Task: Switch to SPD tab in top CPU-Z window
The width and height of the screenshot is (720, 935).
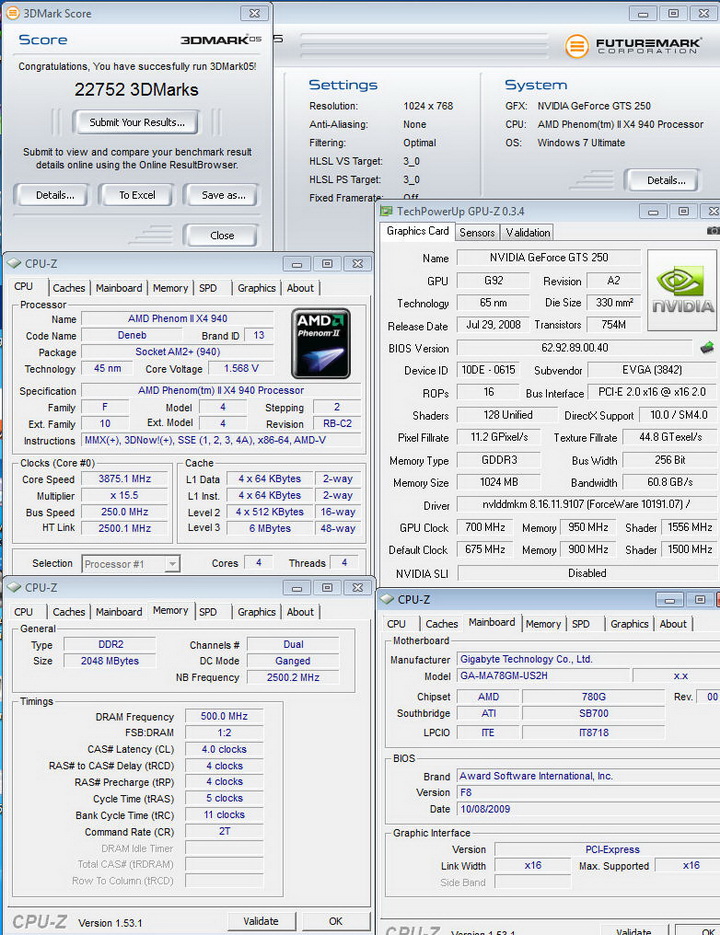Action: pyautogui.click(x=208, y=288)
